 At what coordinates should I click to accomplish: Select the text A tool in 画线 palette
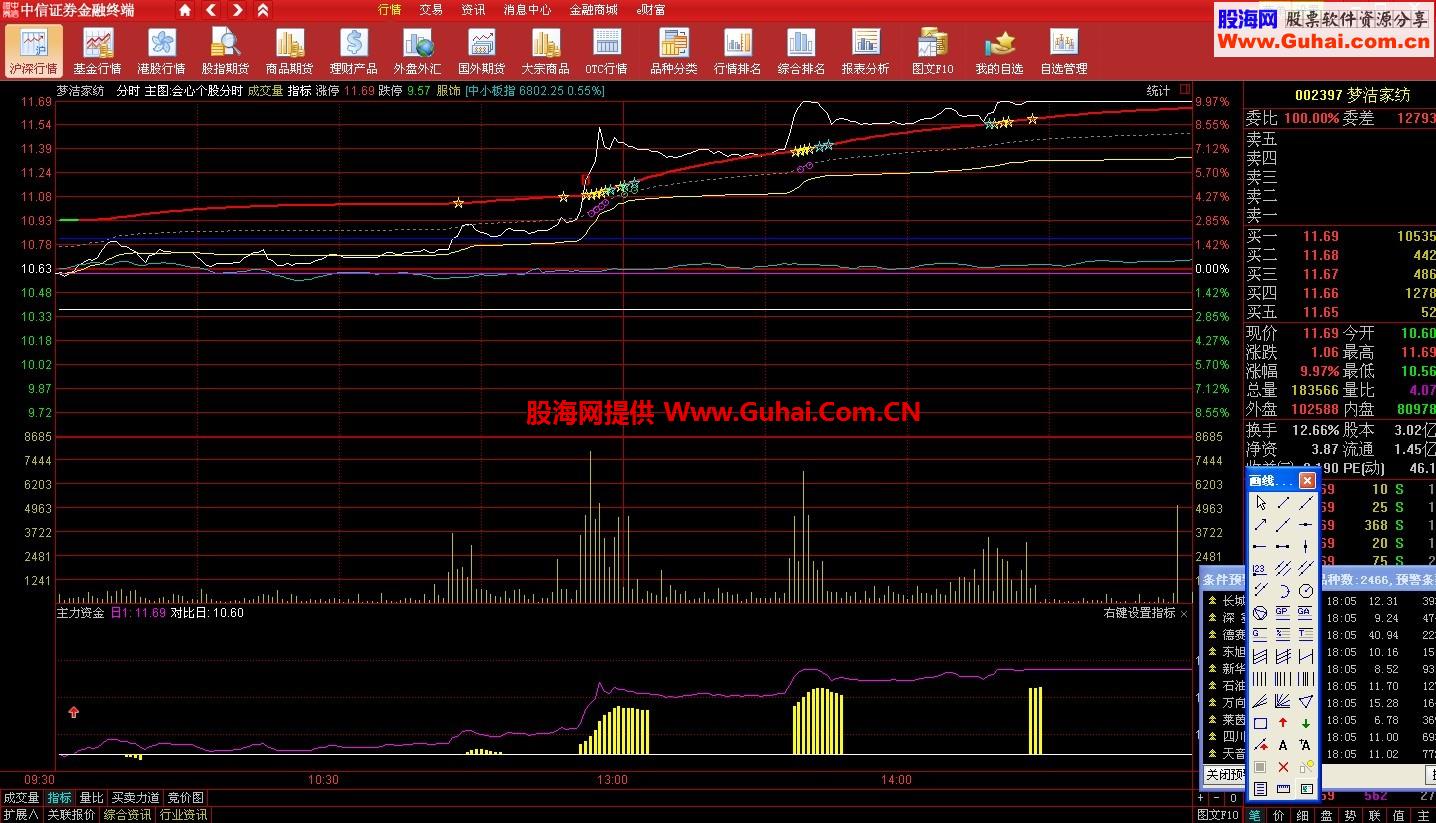tap(1283, 745)
